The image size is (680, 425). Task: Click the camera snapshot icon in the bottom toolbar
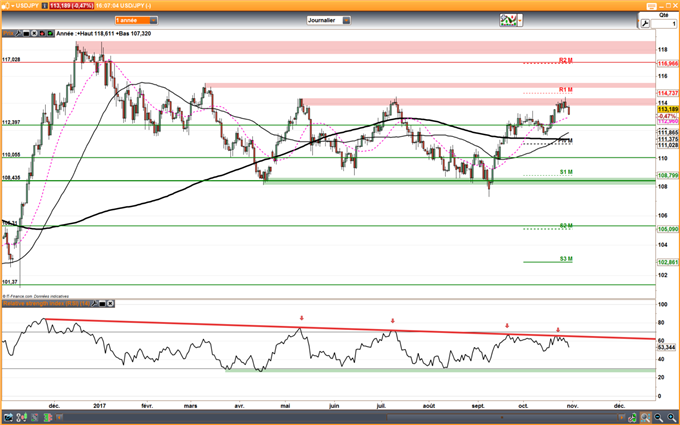coord(8,418)
